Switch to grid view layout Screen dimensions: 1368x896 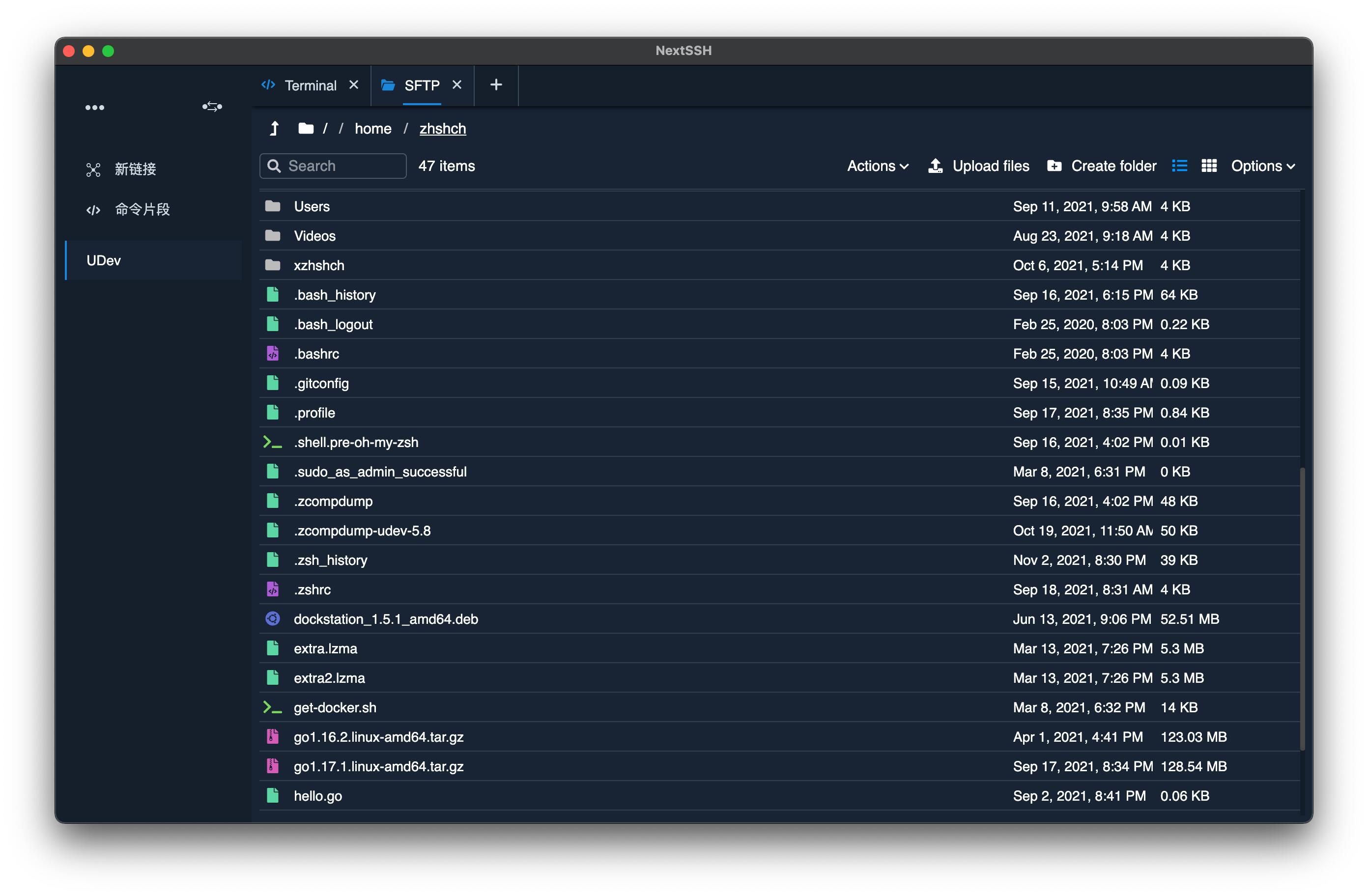click(x=1209, y=166)
